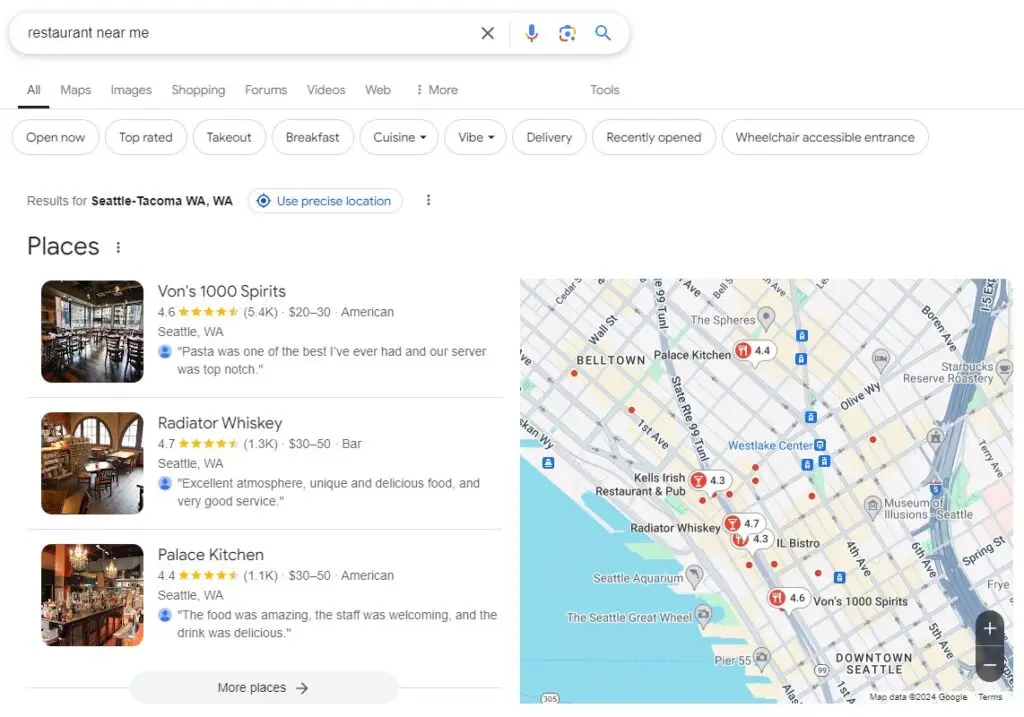Toggle the Open now filter chip
Screen dimensions: 1024x717
(56, 137)
